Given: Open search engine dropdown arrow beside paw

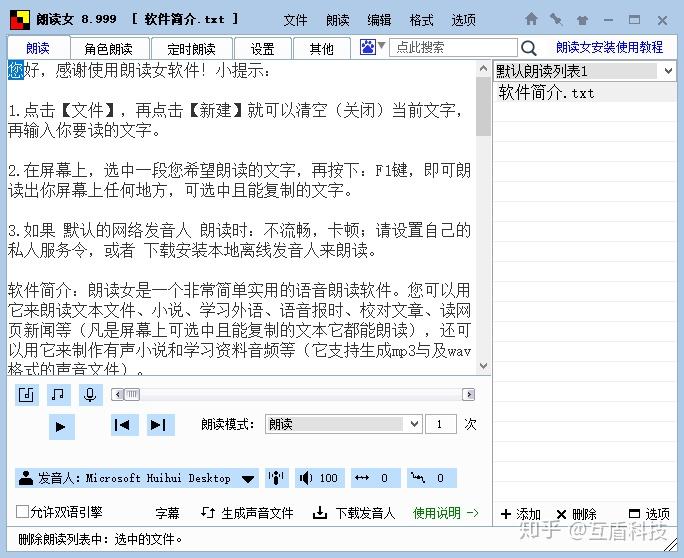Looking at the screenshot, I should (x=381, y=45).
